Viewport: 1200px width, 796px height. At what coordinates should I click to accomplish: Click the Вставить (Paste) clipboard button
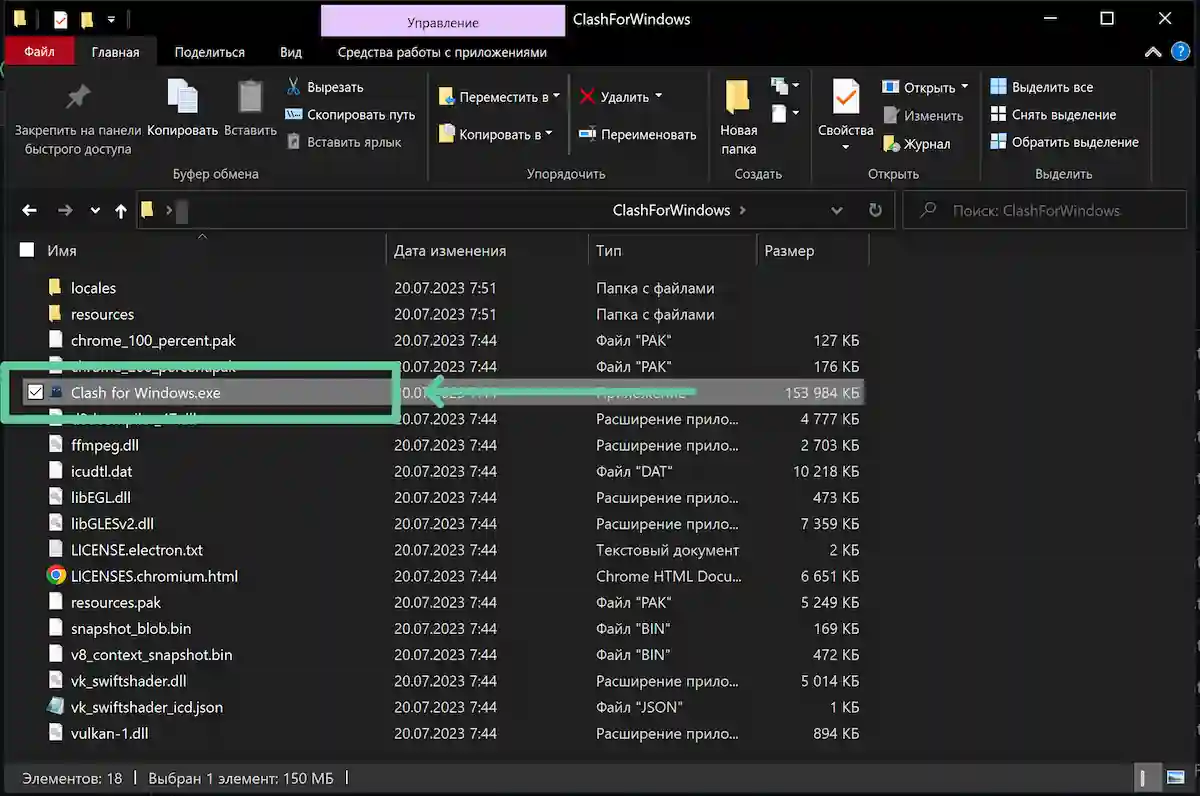coord(250,109)
